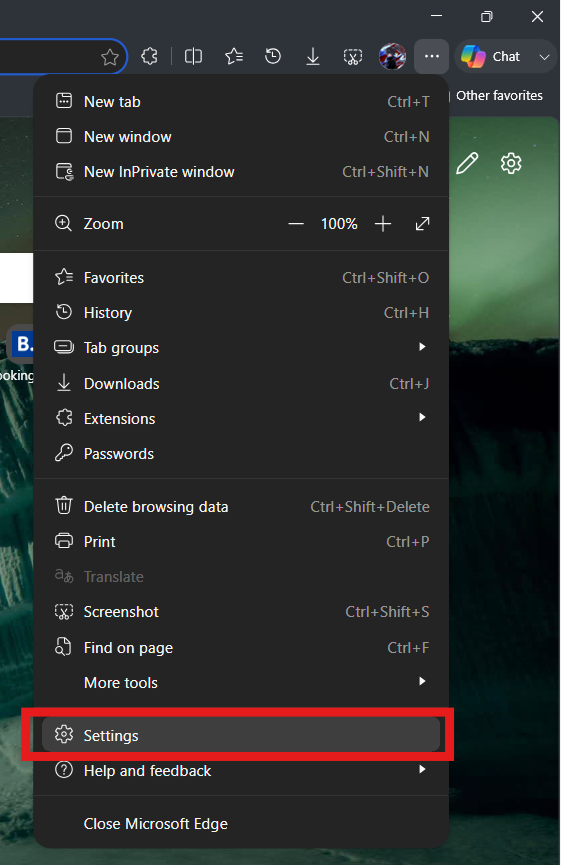The width and height of the screenshot is (561, 866).
Task: Enter full screen via zoom expand arrow
Action: click(x=422, y=224)
